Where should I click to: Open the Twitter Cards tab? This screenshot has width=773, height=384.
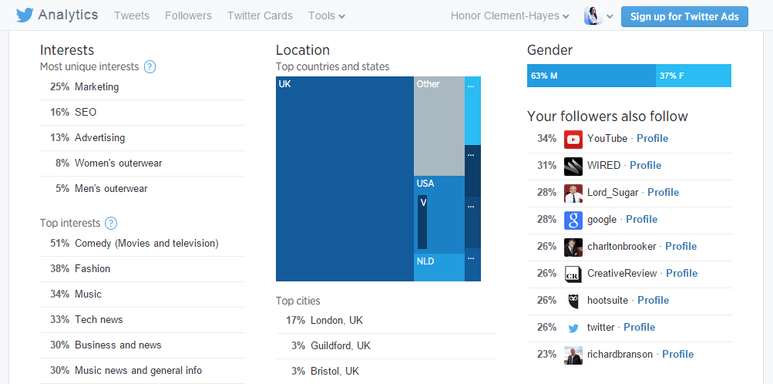(x=260, y=16)
